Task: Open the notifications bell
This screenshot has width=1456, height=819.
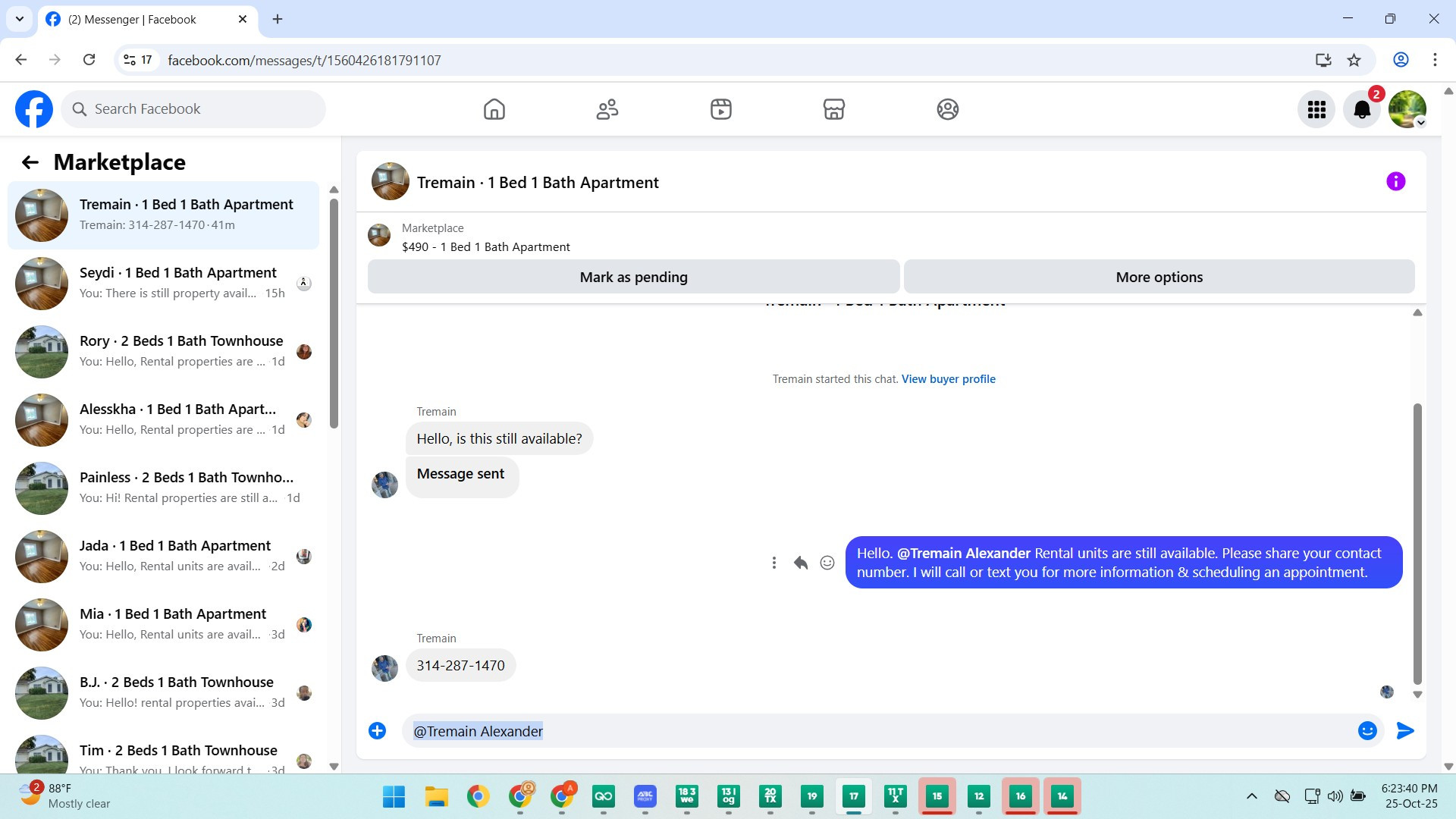Action: coord(1362,110)
